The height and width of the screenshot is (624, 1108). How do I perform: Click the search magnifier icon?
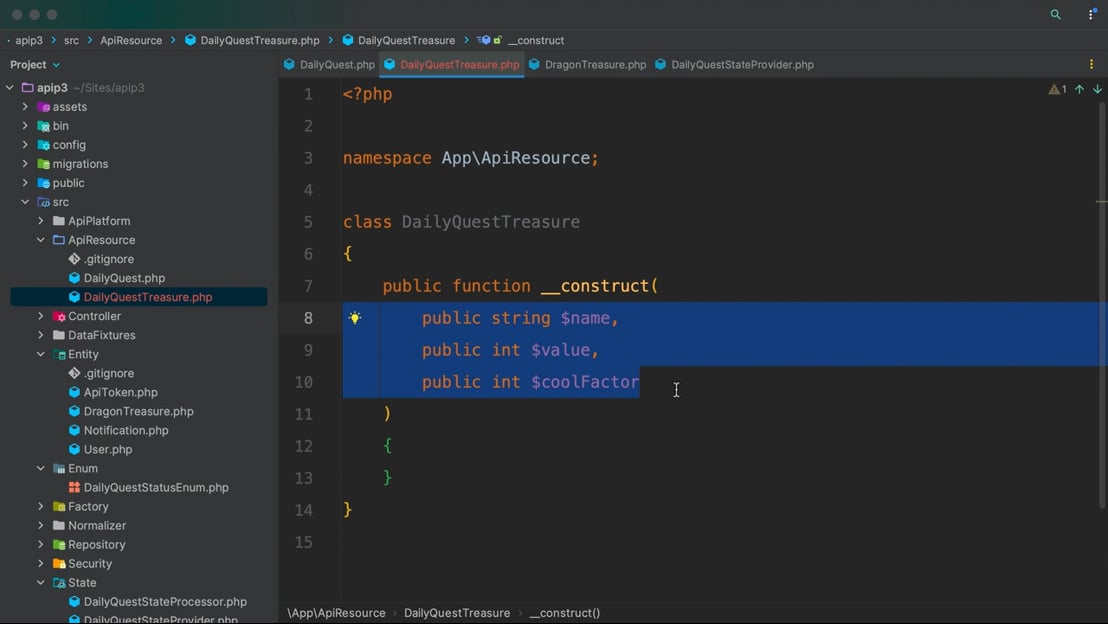click(1055, 15)
